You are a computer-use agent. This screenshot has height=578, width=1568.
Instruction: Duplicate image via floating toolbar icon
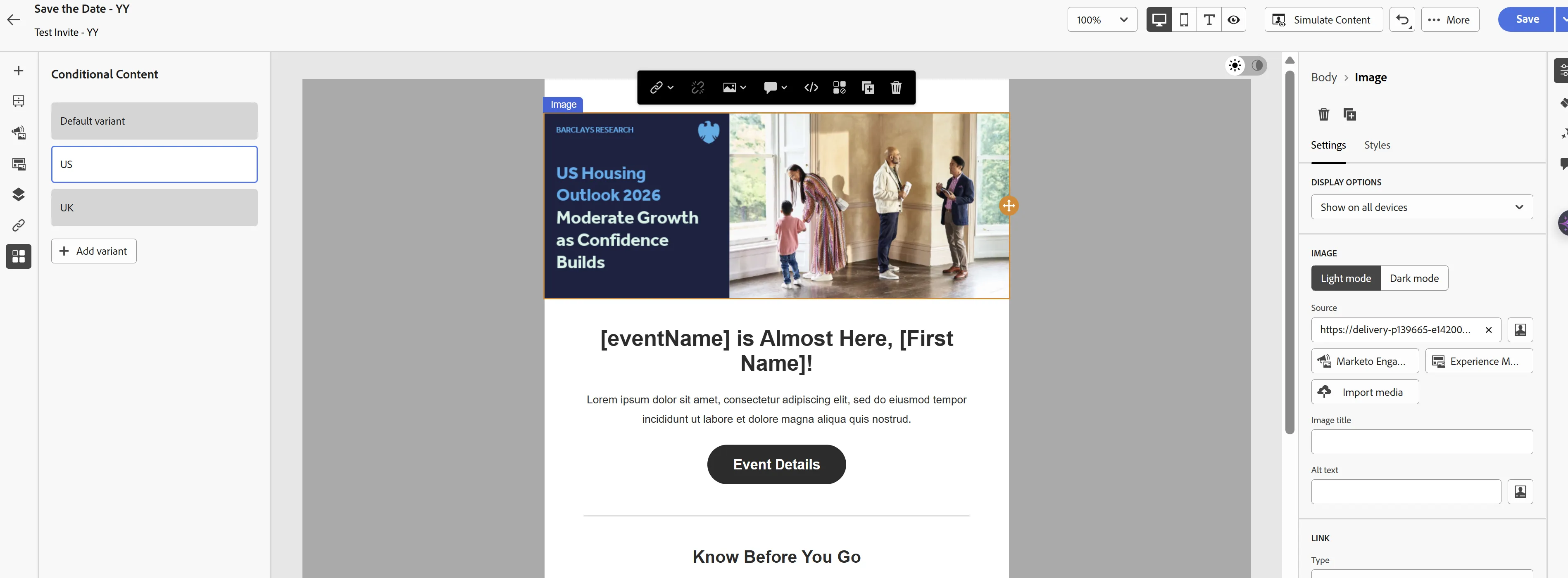[x=868, y=88]
